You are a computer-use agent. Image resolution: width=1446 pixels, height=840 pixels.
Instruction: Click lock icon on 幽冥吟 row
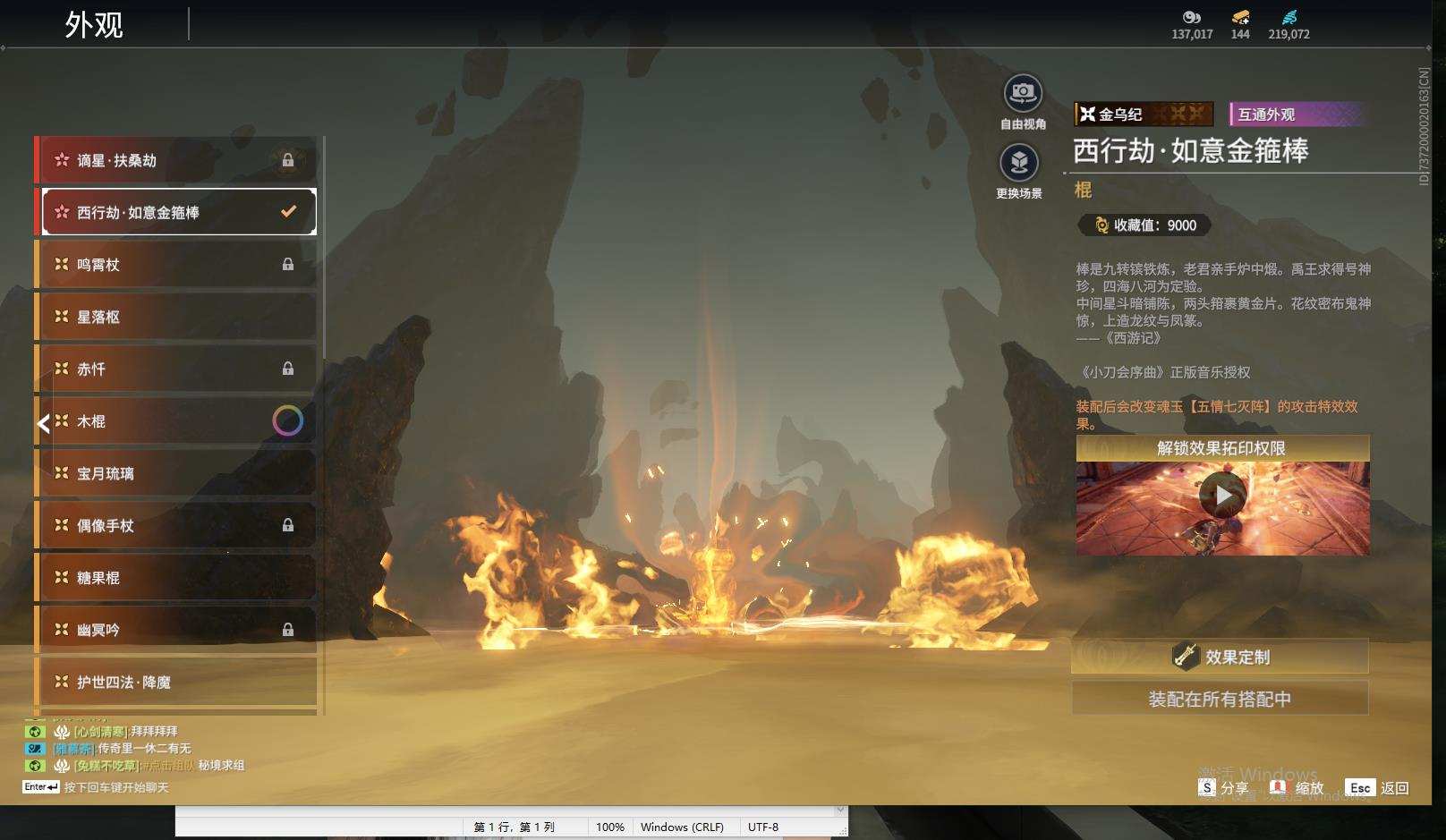(x=288, y=630)
